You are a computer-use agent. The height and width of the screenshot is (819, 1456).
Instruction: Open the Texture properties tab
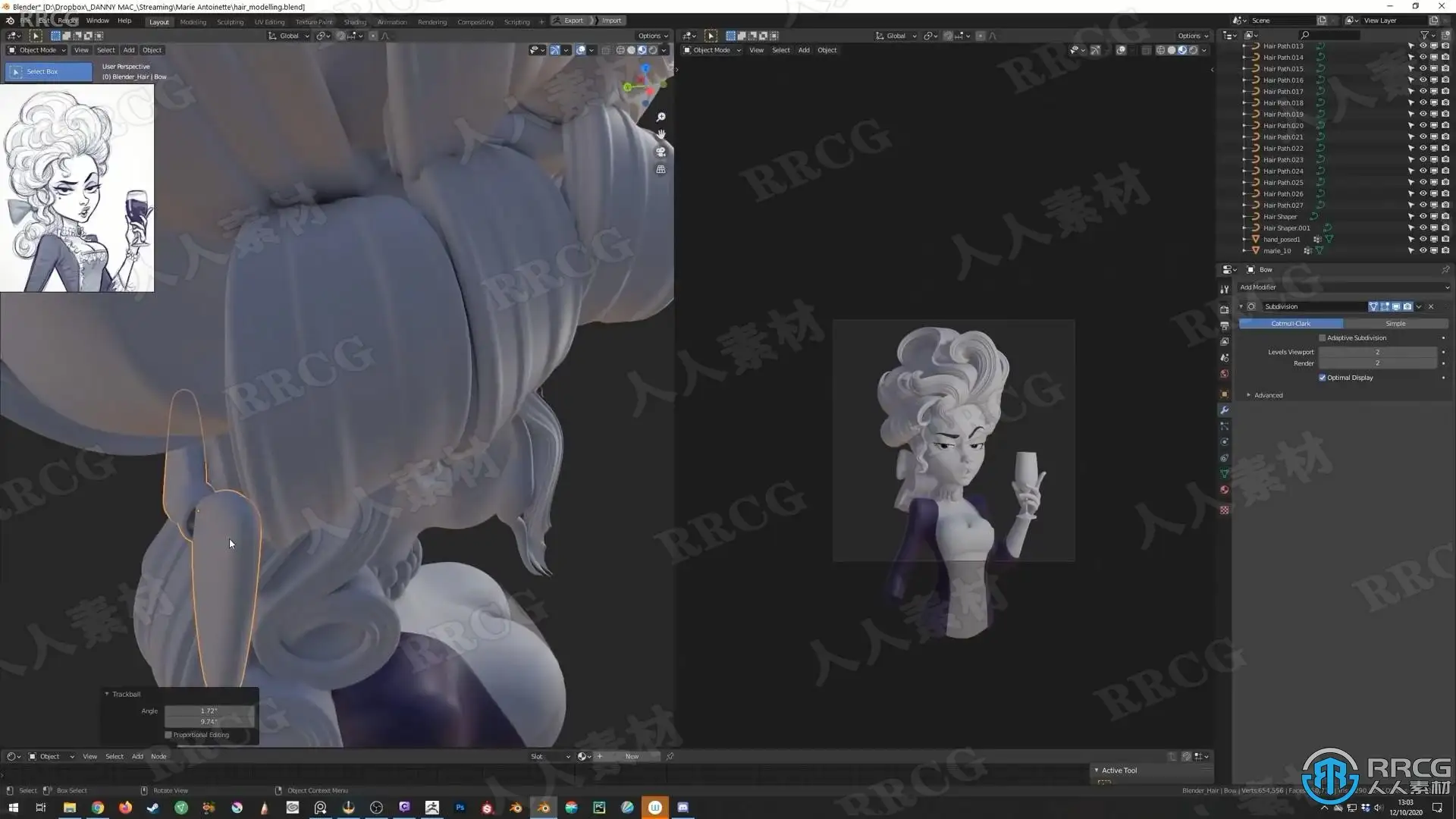pyautogui.click(x=1224, y=510)
